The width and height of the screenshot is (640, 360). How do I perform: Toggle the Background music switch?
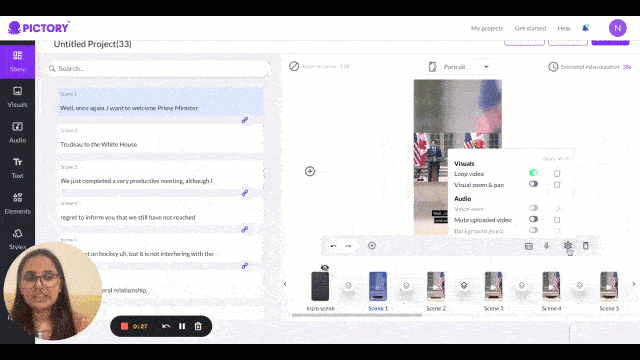click(x=533, y=230)
